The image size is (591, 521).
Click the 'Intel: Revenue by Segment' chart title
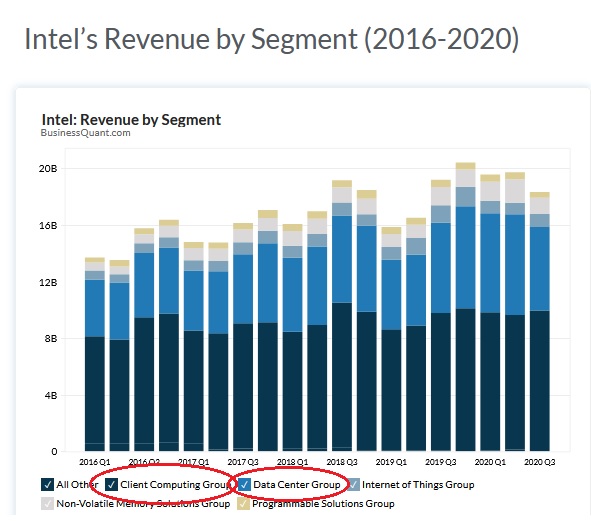[131, 120]
